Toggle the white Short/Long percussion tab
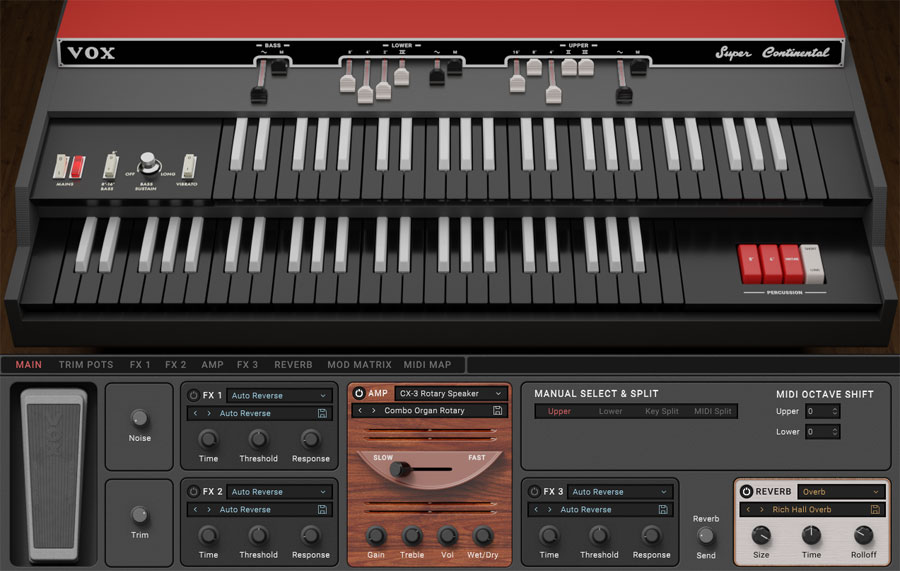 [812, 263]
